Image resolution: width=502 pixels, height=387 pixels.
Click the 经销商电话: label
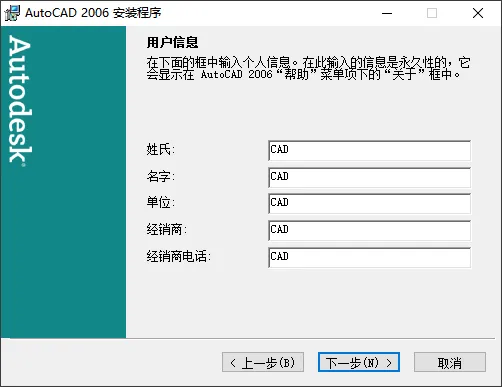[x=179, y=256]
